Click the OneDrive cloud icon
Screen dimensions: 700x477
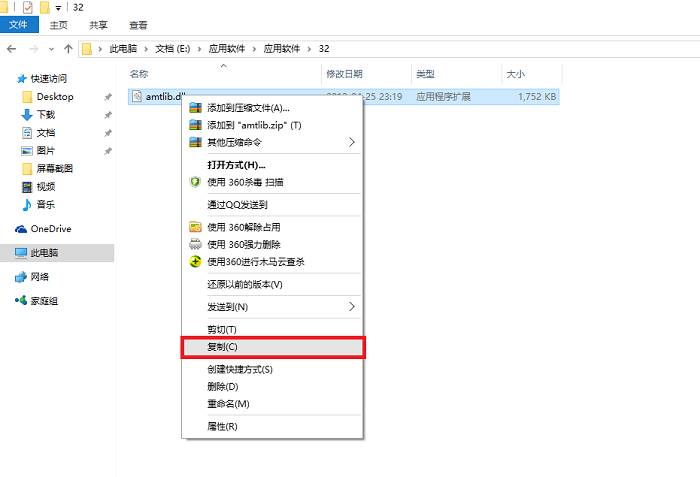[21, 229]
